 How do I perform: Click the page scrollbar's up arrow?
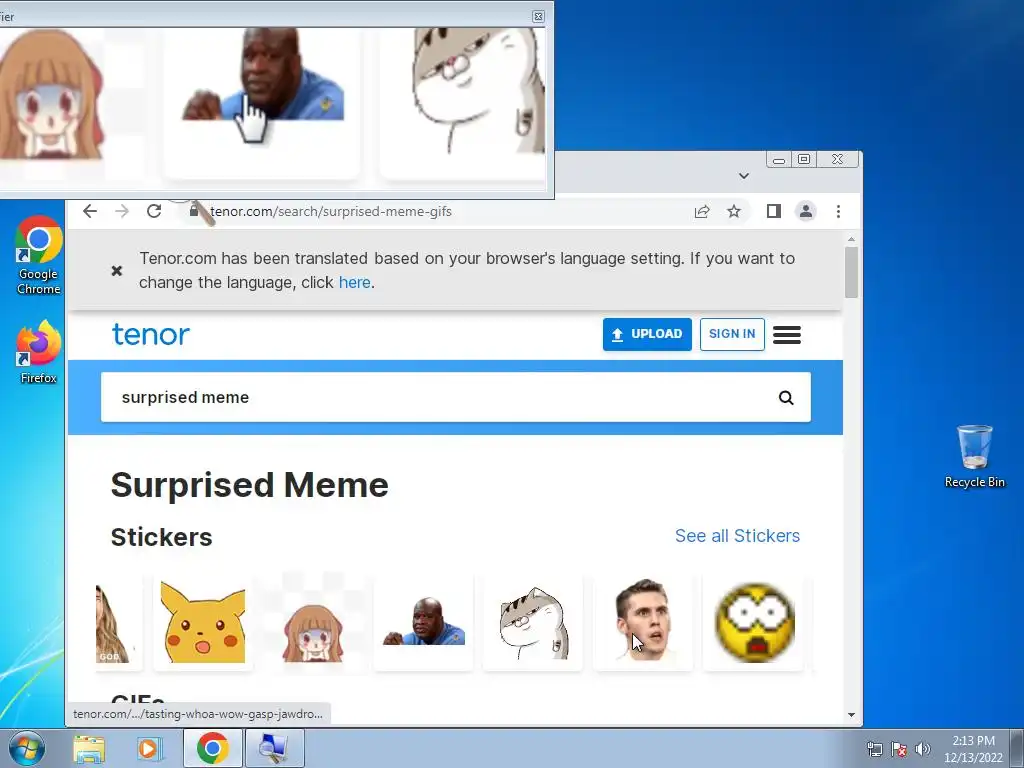851,239
